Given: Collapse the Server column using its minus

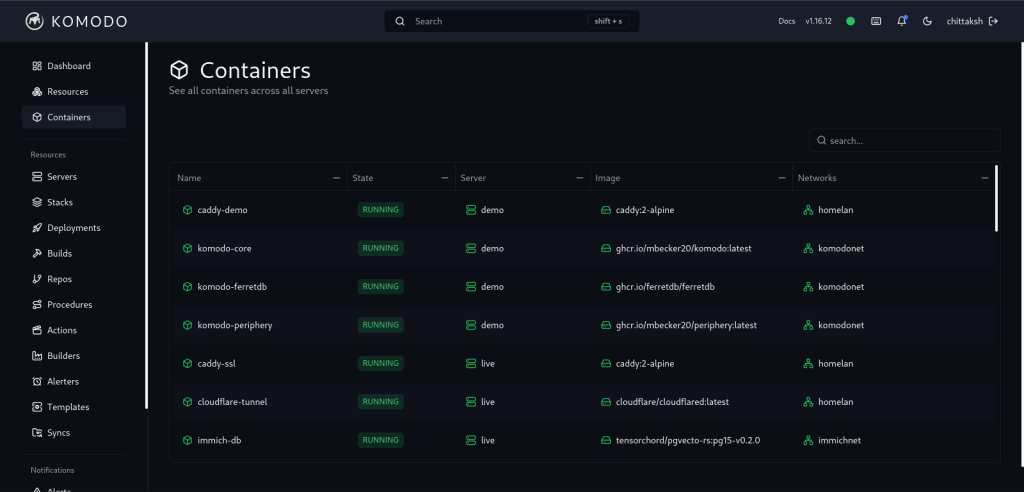Looking at the screenshot, I should pyautogui.click(x=579, y=178).
